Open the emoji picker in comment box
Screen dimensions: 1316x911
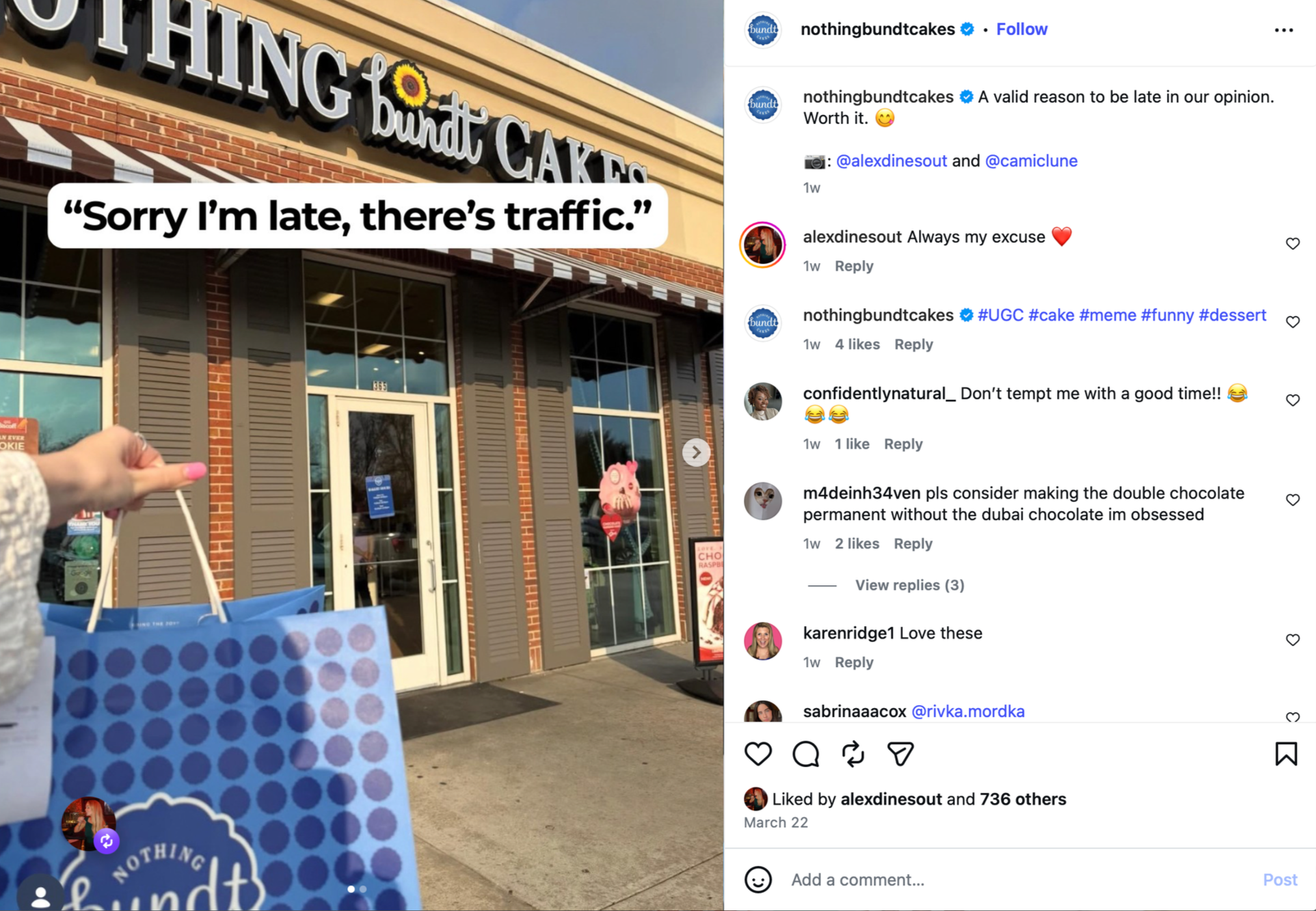(x=757, y=880)
